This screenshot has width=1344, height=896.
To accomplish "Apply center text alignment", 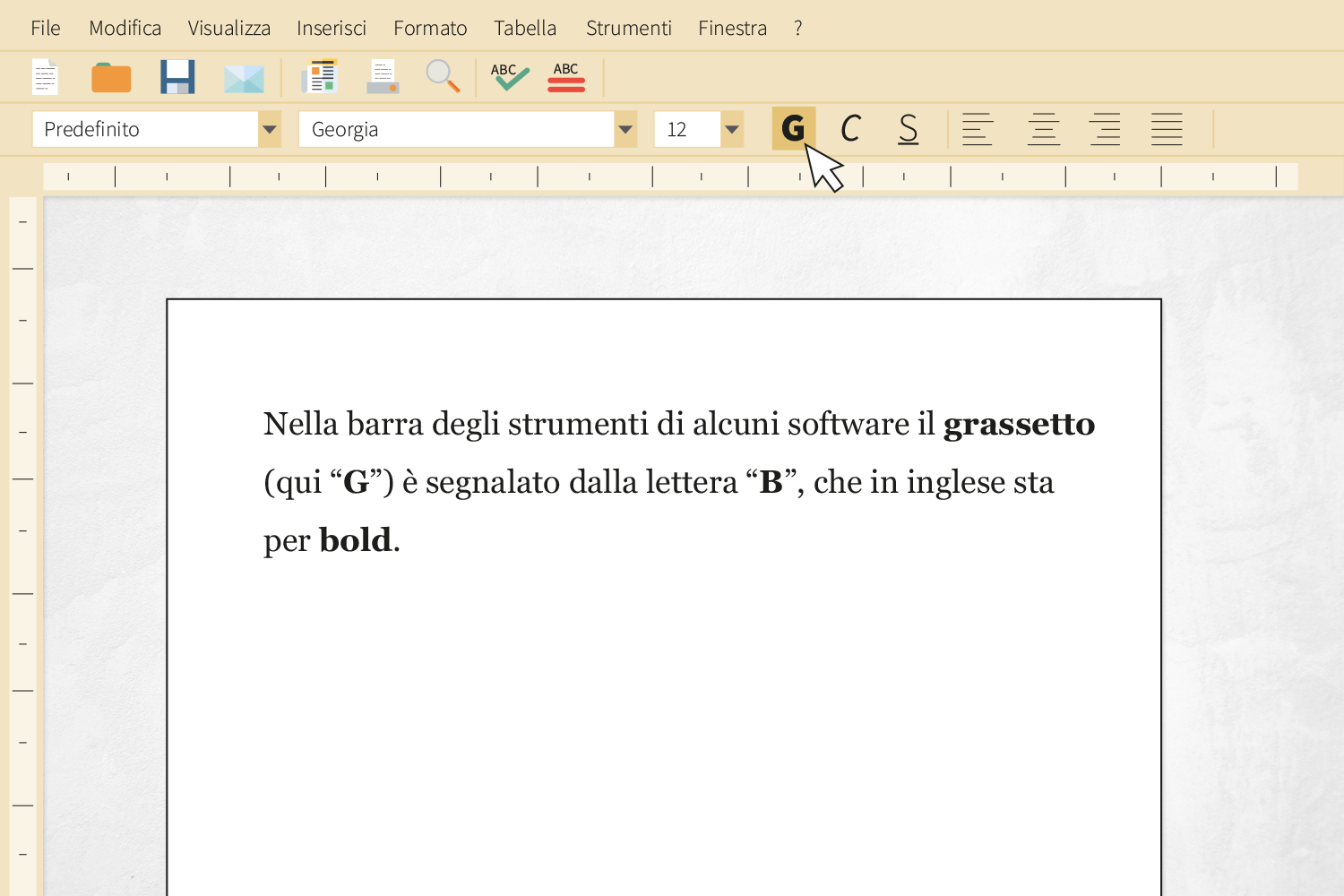I will pyautogui.click(x=1043, y=129).
